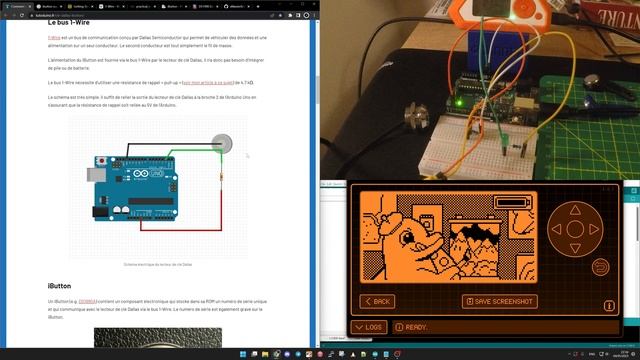Switch to the second browser tab

(x=49, y=7)
